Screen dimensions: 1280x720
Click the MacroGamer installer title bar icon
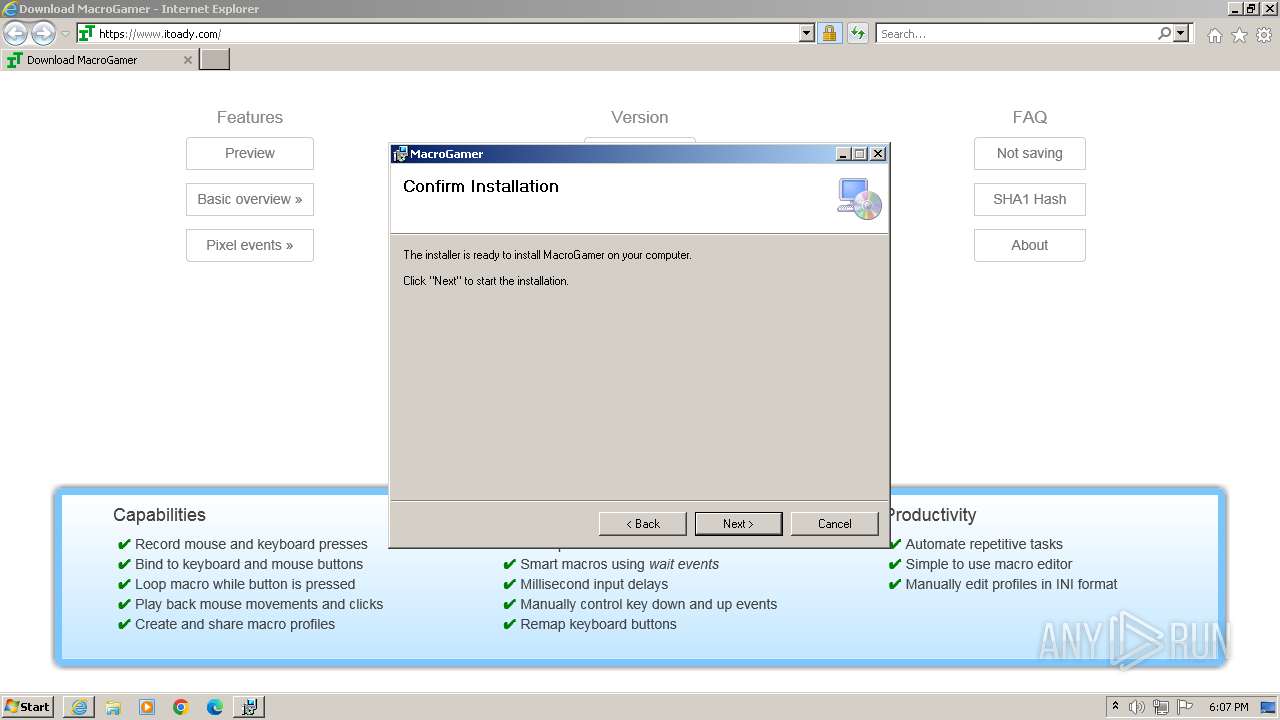tap(400, 154)
